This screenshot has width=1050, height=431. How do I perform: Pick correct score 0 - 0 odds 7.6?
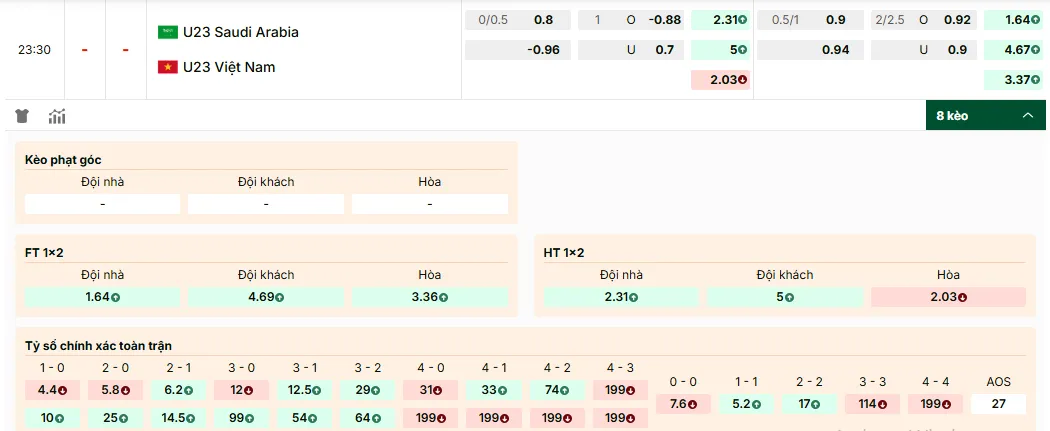pyautogui.click(x=683, y=404)
